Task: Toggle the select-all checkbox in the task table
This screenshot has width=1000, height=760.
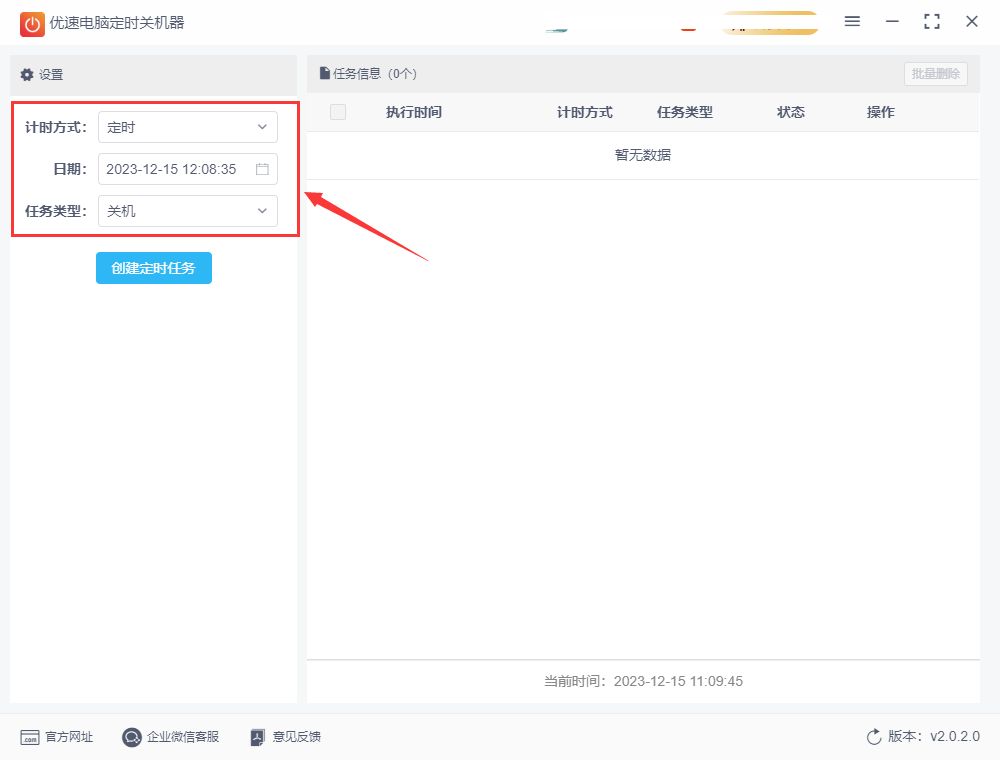Action: click(x=338, y=112)
